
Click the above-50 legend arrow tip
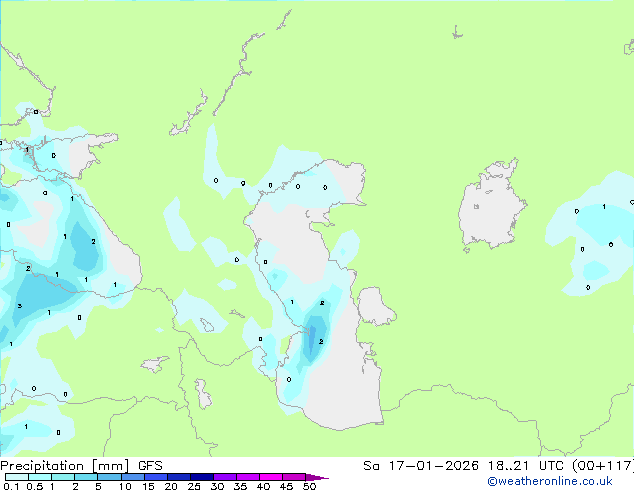[317, 477]
